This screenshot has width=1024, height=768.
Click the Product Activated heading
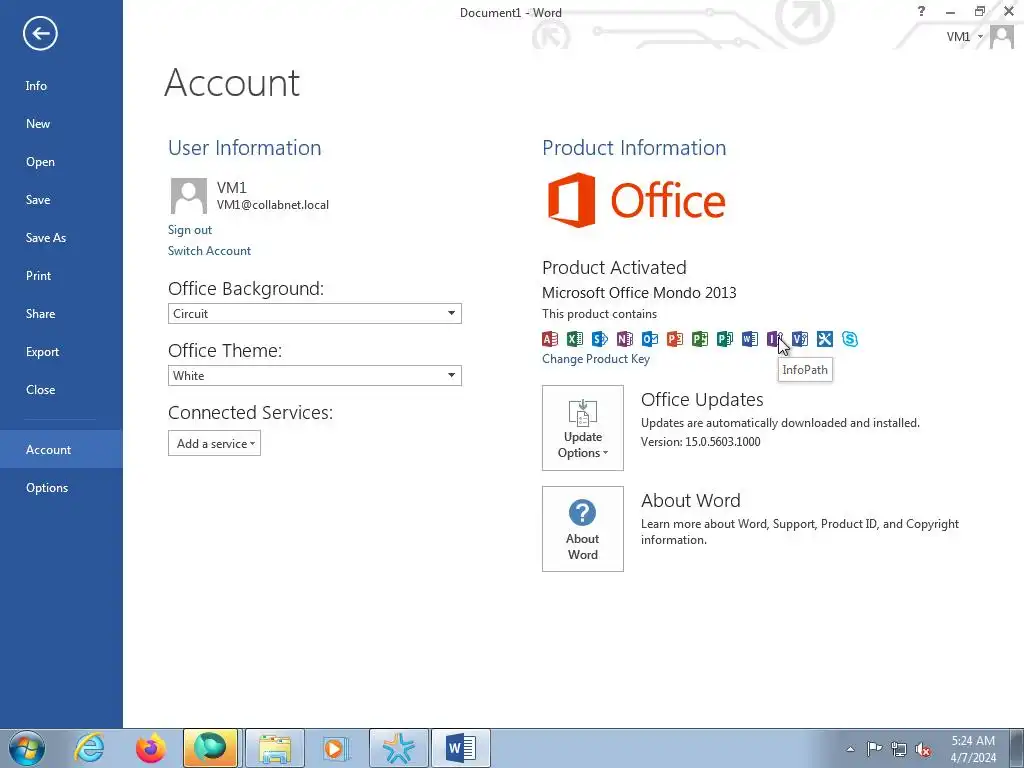click(614, 267)
